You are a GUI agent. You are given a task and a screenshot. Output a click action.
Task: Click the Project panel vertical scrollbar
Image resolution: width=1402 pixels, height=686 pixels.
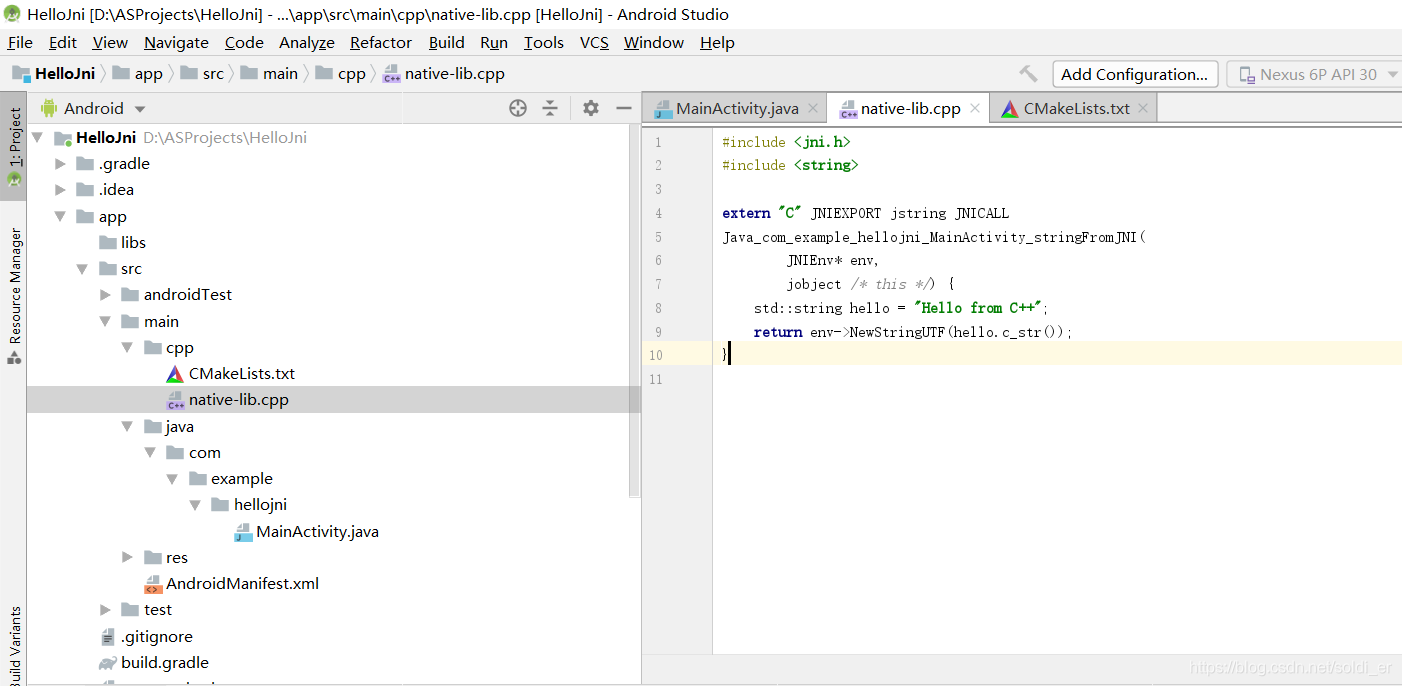[x=634, y=310]
